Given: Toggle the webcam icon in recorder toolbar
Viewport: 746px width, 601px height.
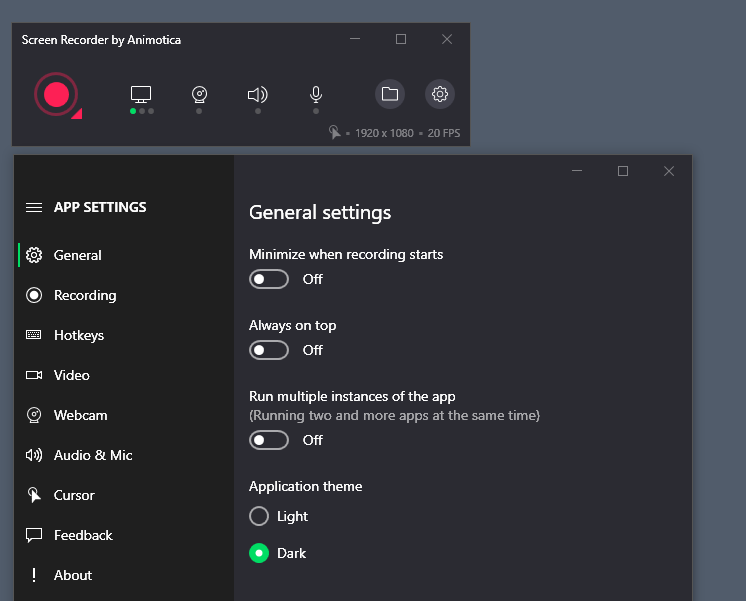Looking at the screenshot, I should [200, 95].
